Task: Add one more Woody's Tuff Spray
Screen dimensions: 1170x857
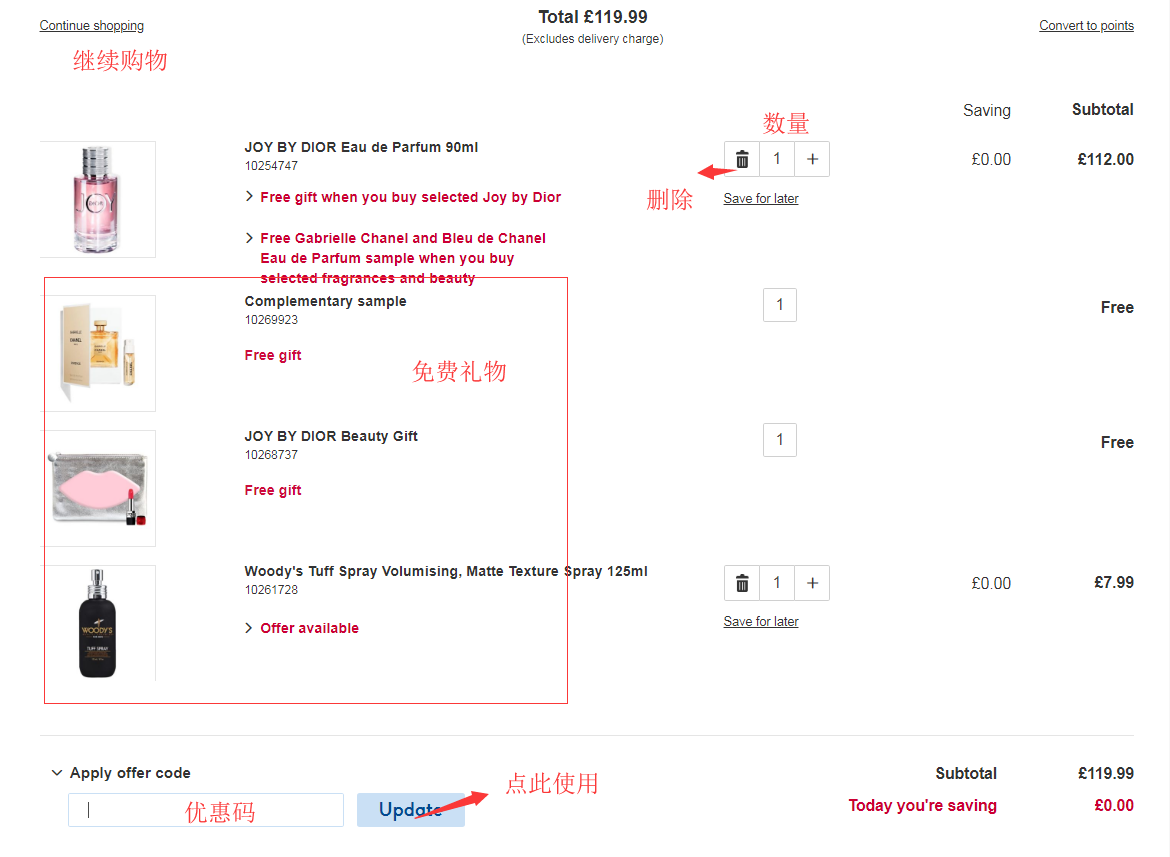Action: point(813,583)
